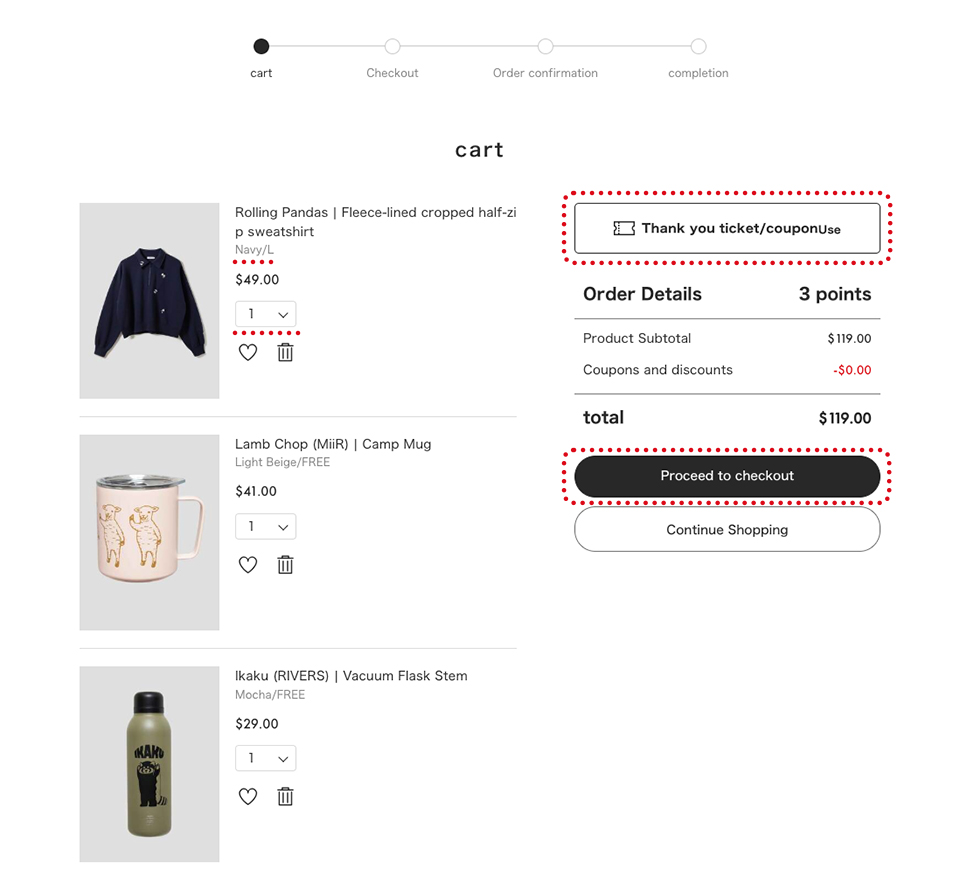The image size is (960, 889).
Task: View the Lamb Chop mug product image
Action: pyautogui.click(x=150, y=532)
